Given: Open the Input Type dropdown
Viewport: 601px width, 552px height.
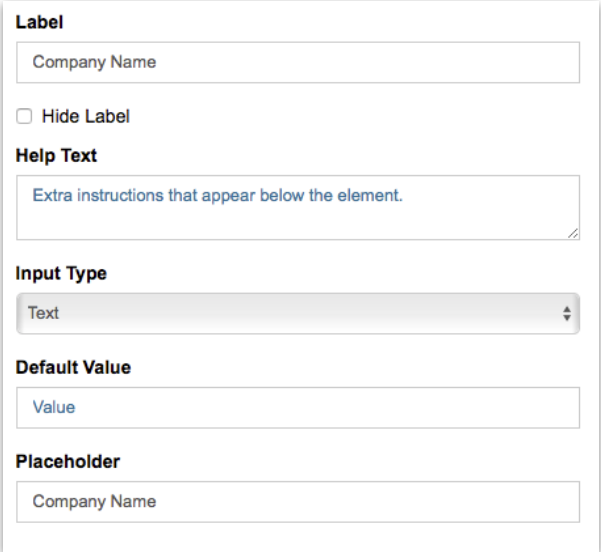Looking at the screenshot, I should pos(298,313).
